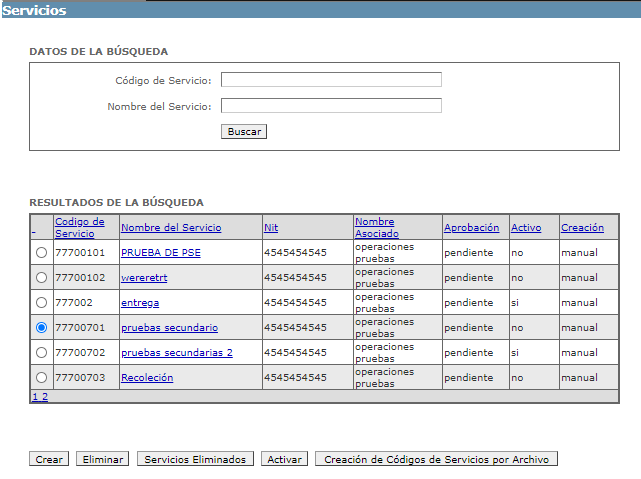Sort by Nit column header
The width and height of the screenshot is (641, 479).
(x=271, y=228)
